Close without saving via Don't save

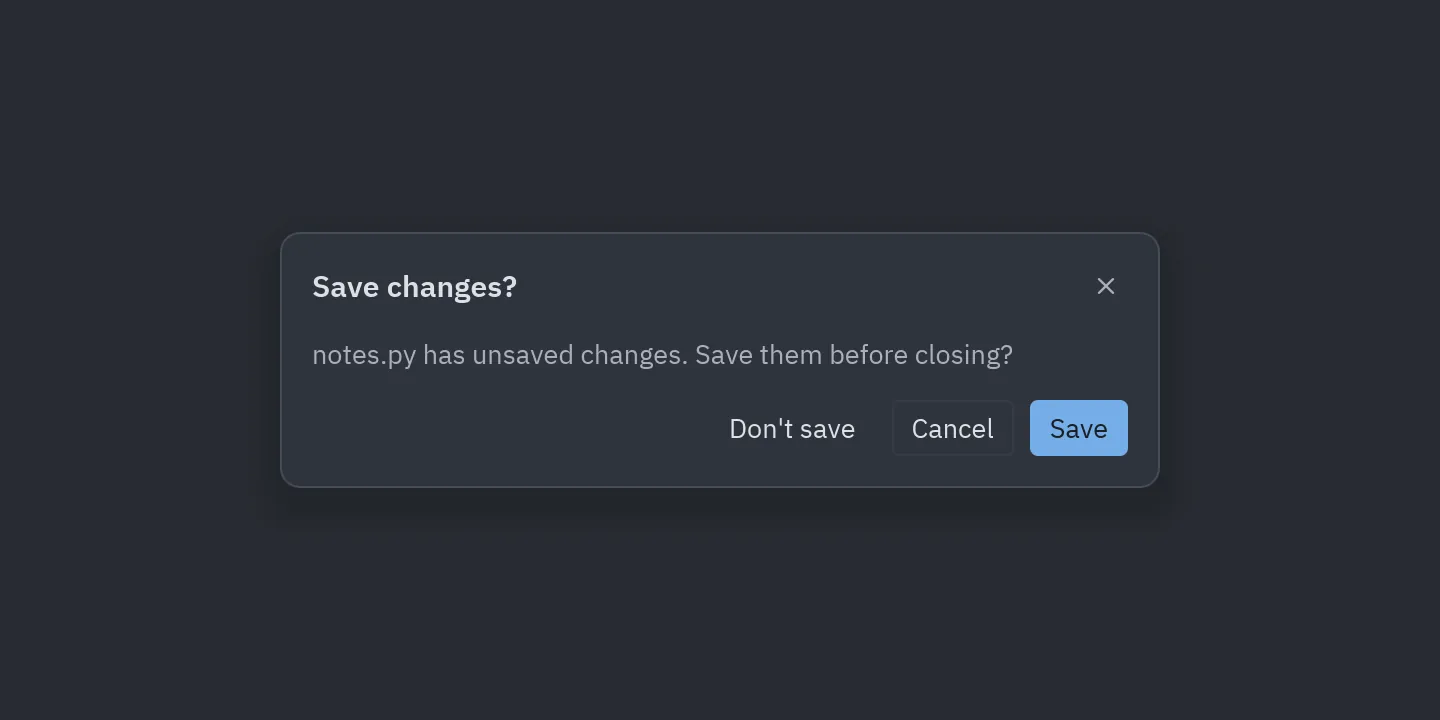click(792, 428)
